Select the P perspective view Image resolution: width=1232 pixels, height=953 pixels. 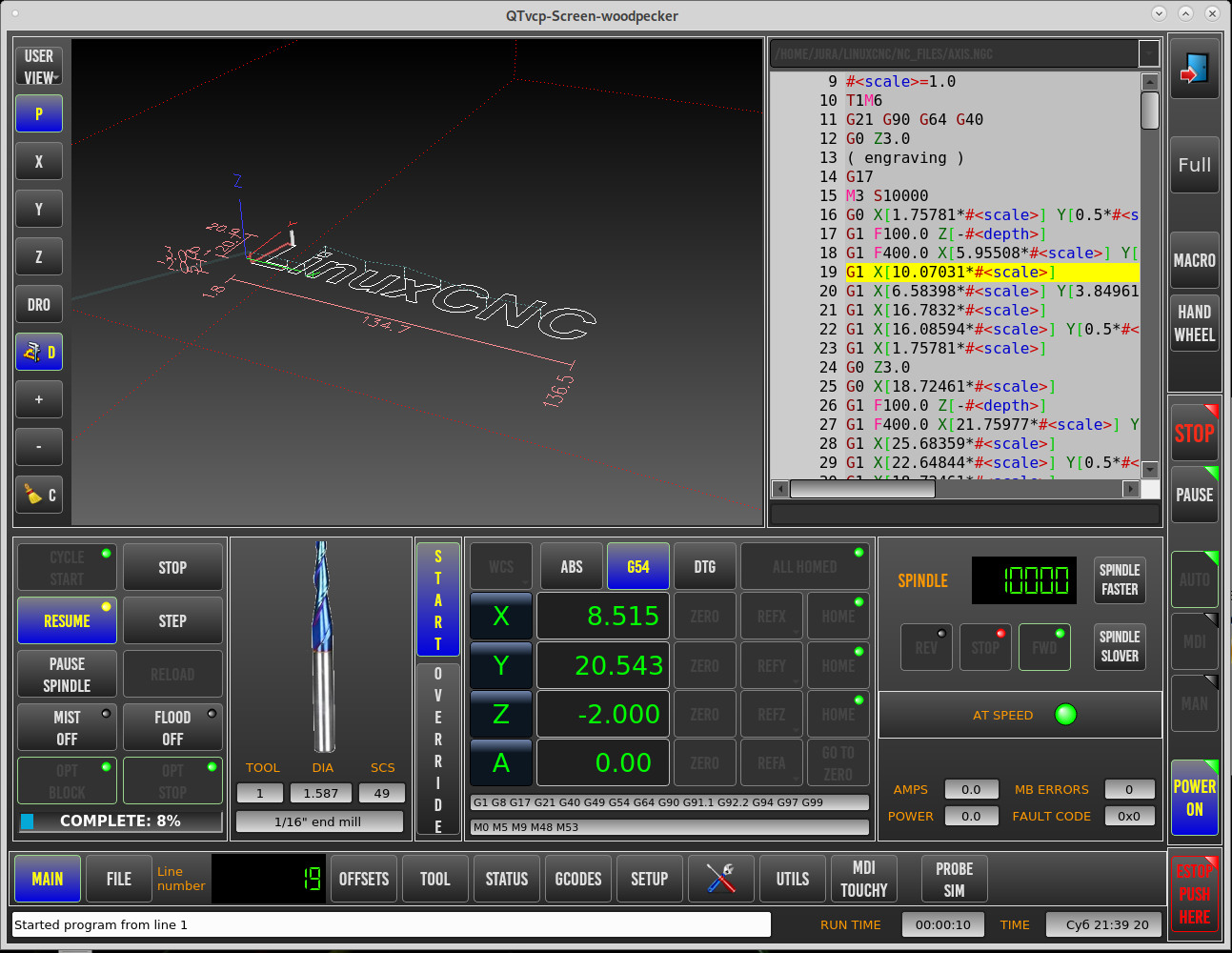39,113
